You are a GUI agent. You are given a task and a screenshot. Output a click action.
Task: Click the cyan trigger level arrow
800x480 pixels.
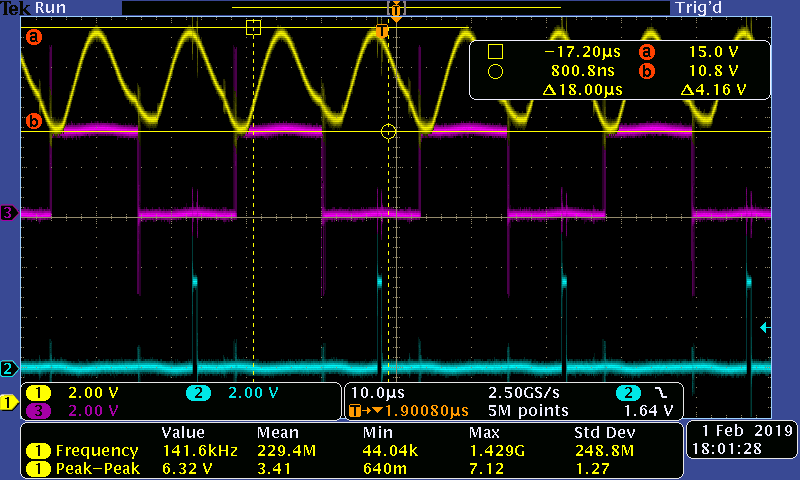pyautogui.click(x=765, y=327)
